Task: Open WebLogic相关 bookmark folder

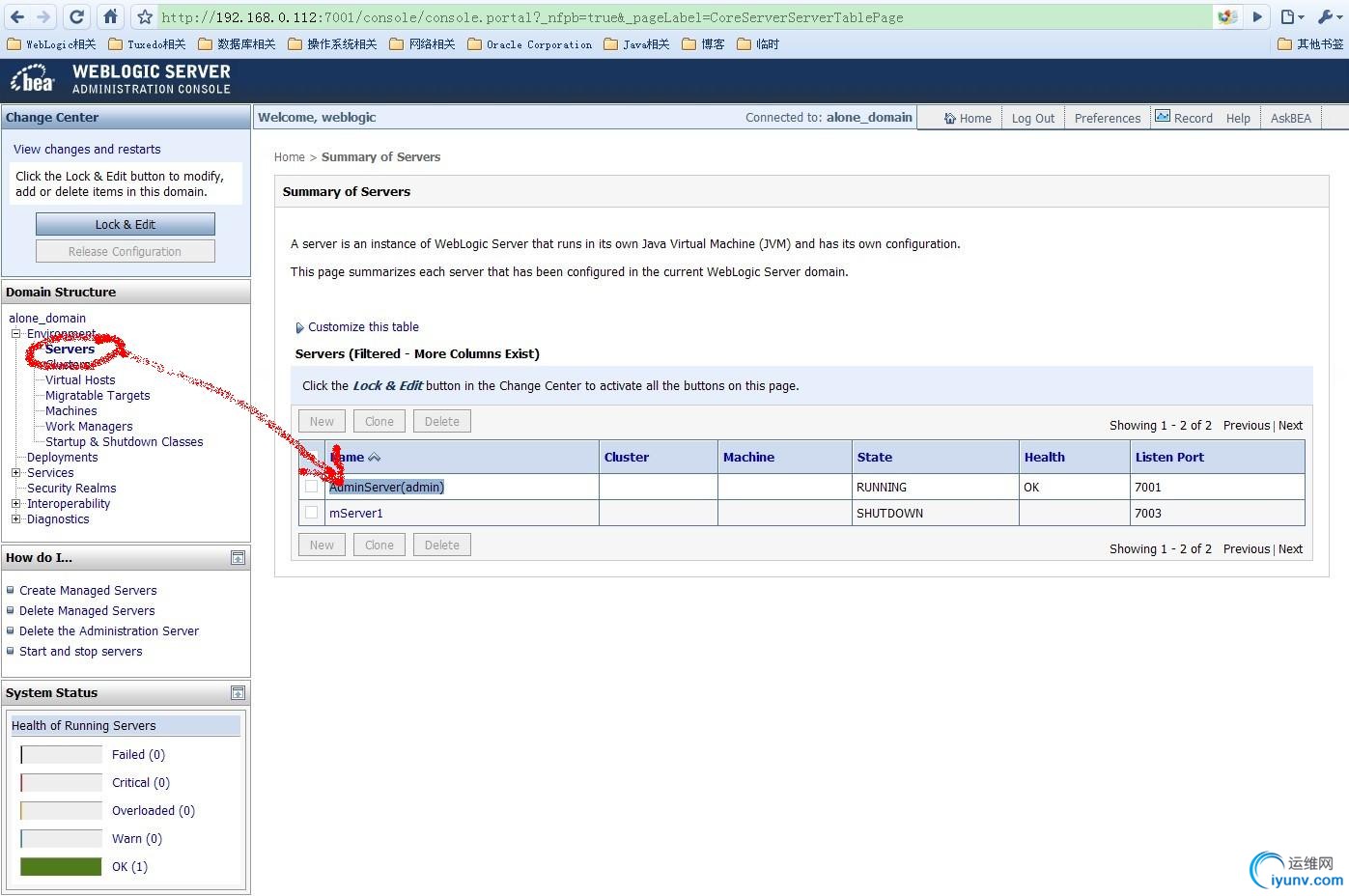Action: [51, 44]
